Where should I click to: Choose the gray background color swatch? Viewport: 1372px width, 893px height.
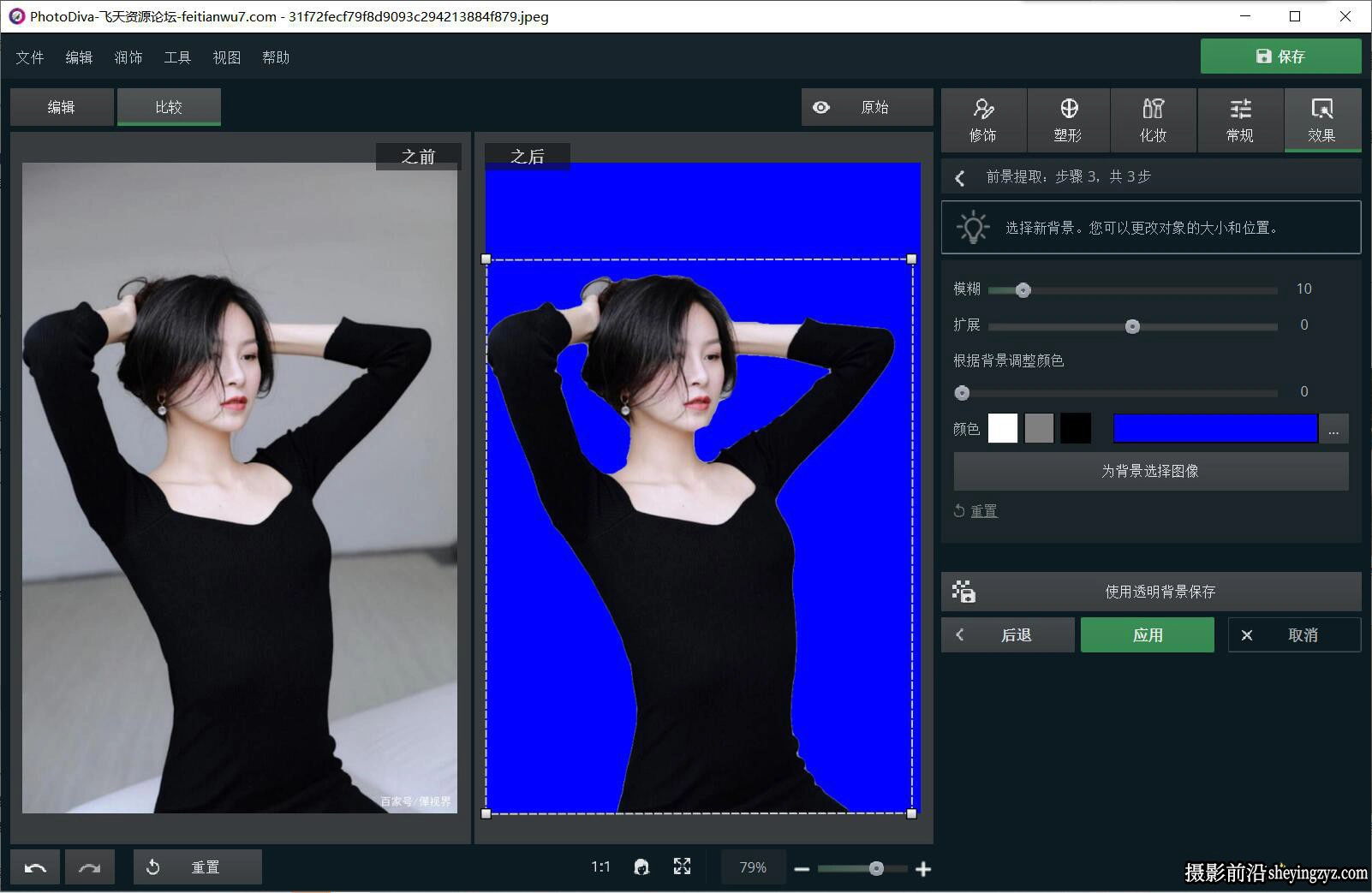(x=1039, y=428)
